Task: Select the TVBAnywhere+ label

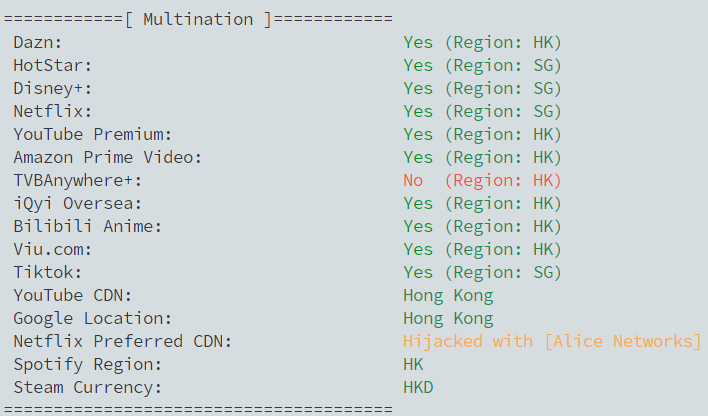Action: (78, 181)
